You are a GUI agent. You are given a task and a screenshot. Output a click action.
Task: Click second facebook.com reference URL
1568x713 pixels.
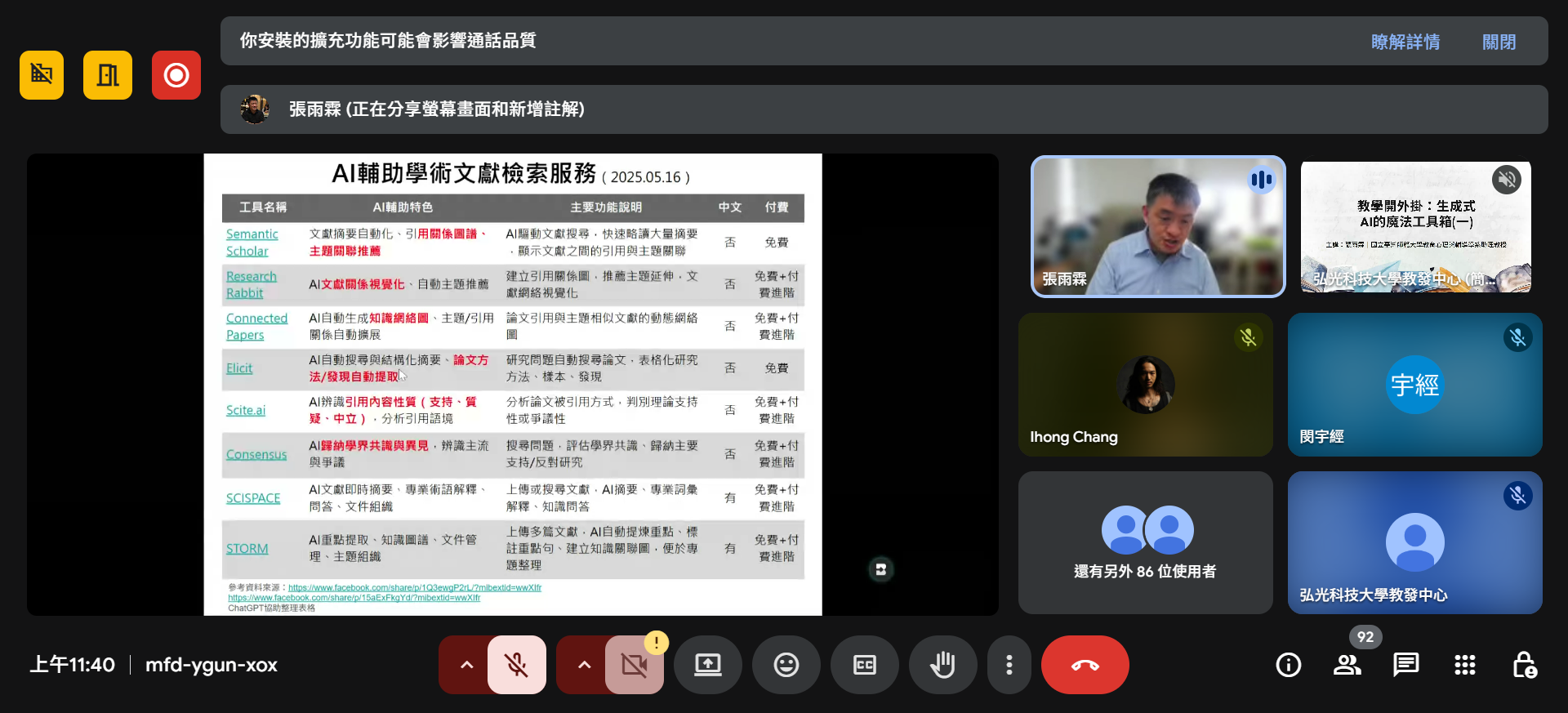(354, 598)
